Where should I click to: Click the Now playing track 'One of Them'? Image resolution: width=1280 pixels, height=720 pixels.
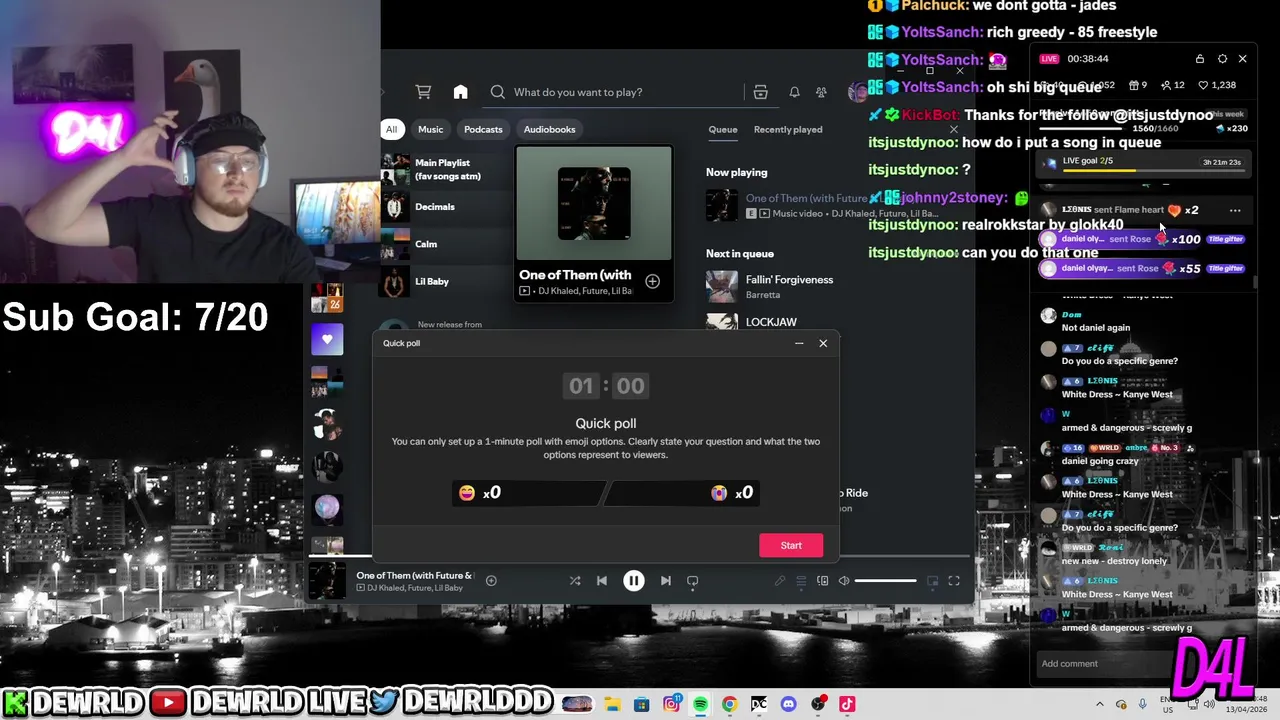(x=806, y=198)
